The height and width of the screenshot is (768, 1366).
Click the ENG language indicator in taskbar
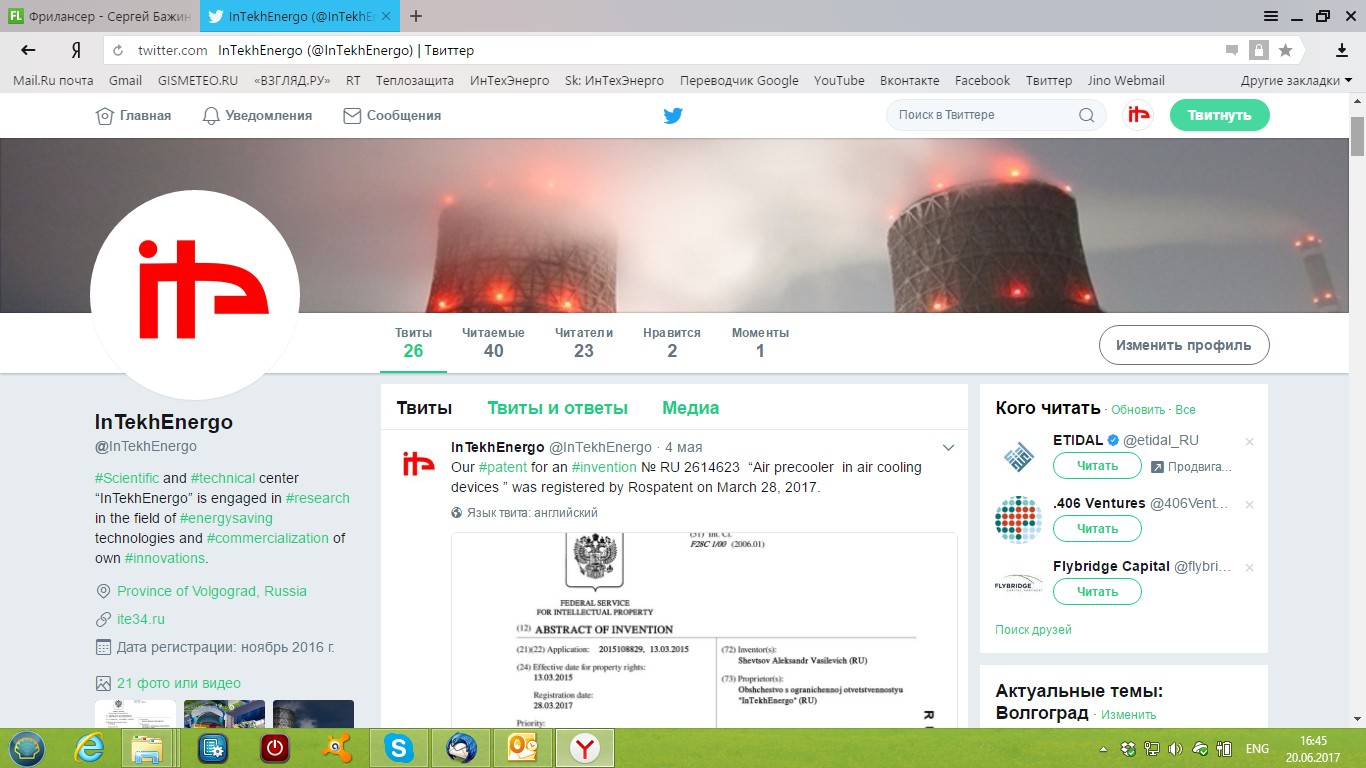1257,749
